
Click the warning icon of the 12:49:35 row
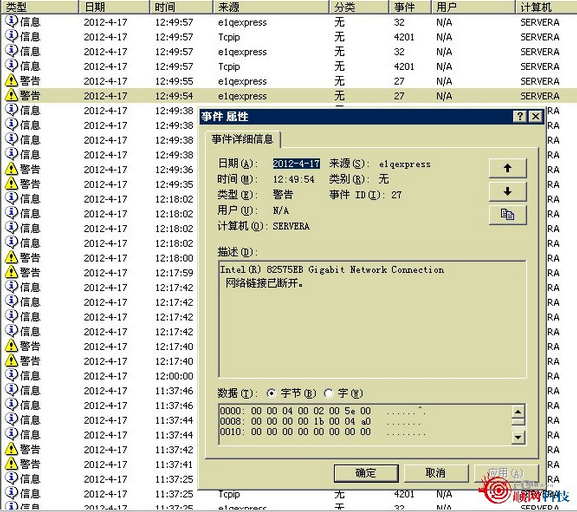click(x=11, y=184)
